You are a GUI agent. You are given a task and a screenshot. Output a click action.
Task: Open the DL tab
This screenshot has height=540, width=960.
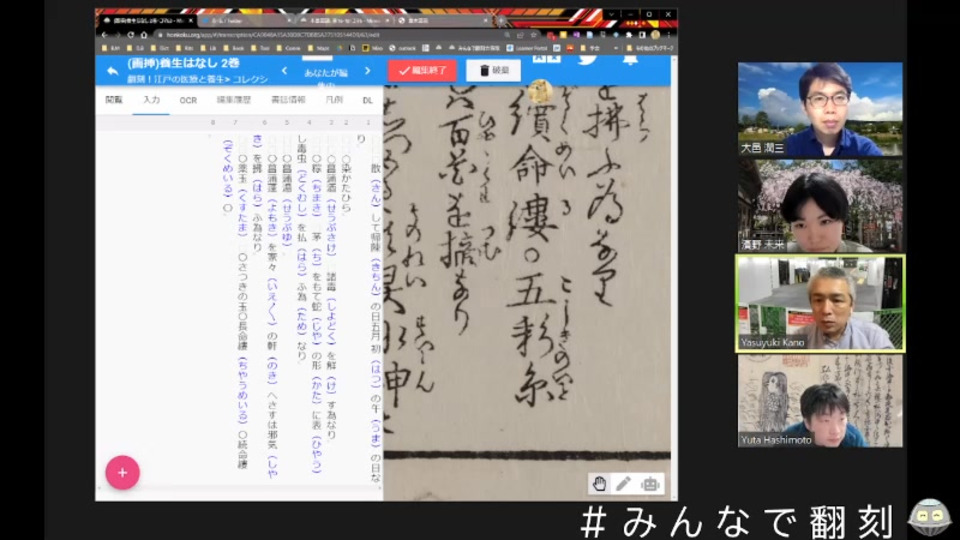tap(367, 100)
